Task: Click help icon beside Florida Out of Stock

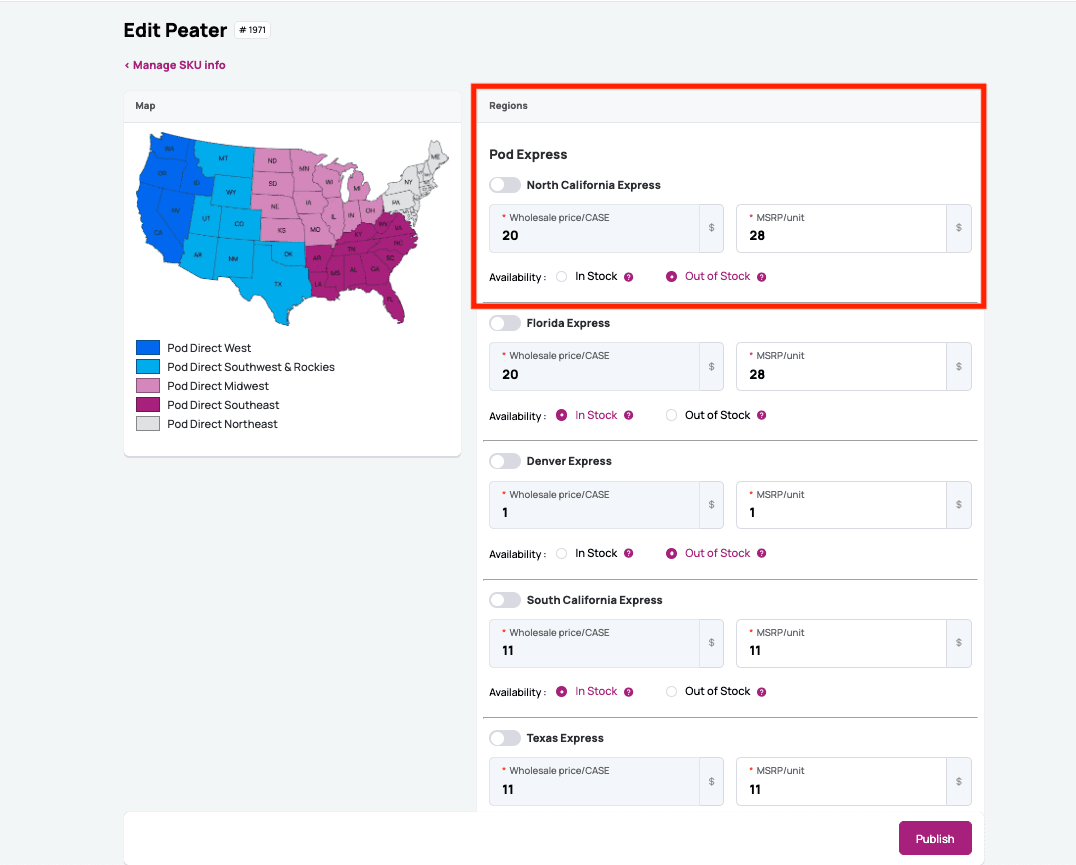Action: (762, 415)
